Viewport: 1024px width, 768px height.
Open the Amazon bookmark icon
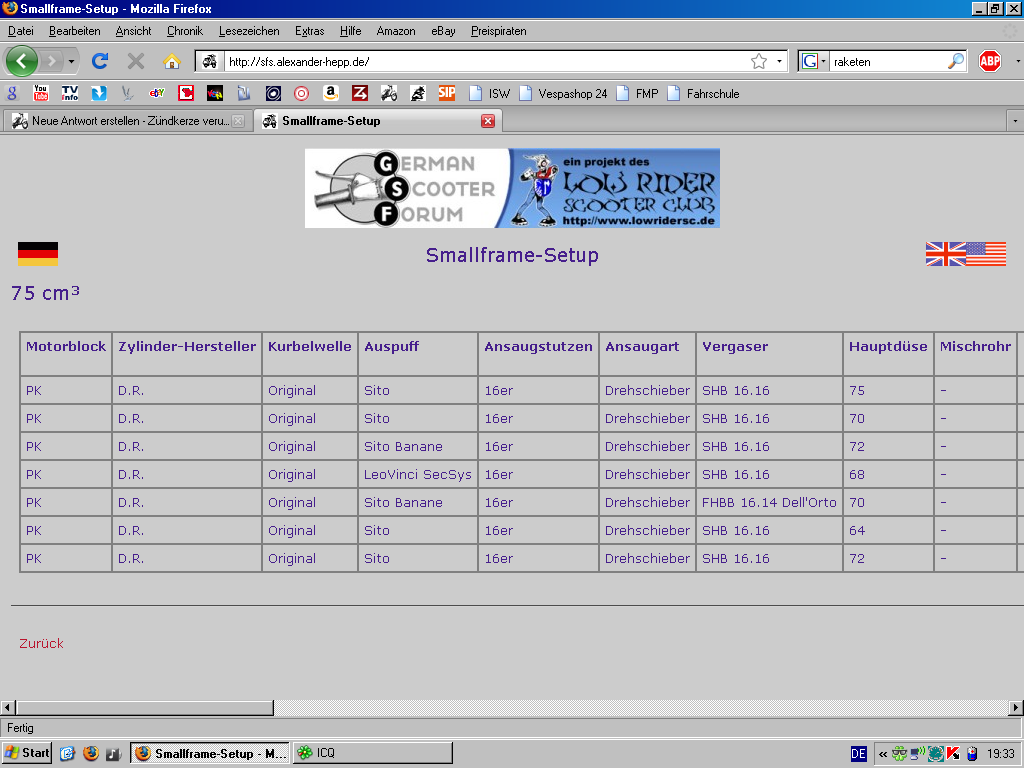tap(330, 93)
